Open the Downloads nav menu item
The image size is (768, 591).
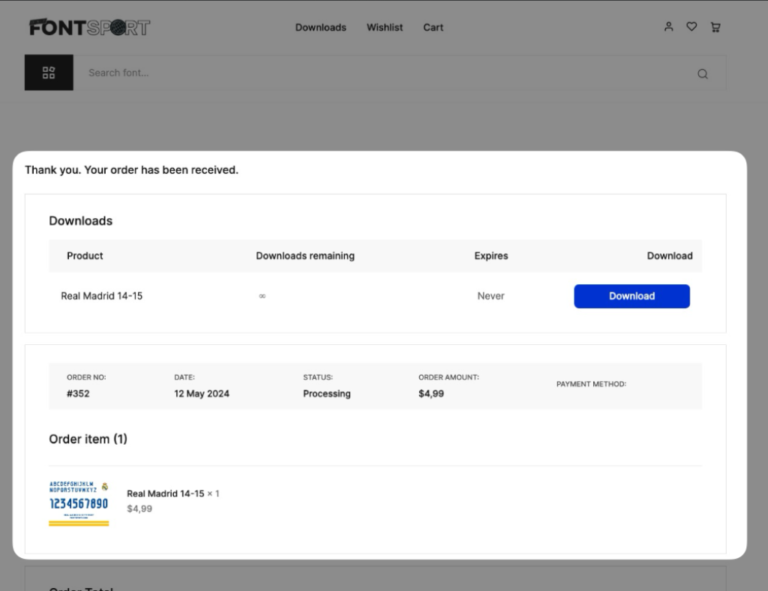[x=320, y=27]
